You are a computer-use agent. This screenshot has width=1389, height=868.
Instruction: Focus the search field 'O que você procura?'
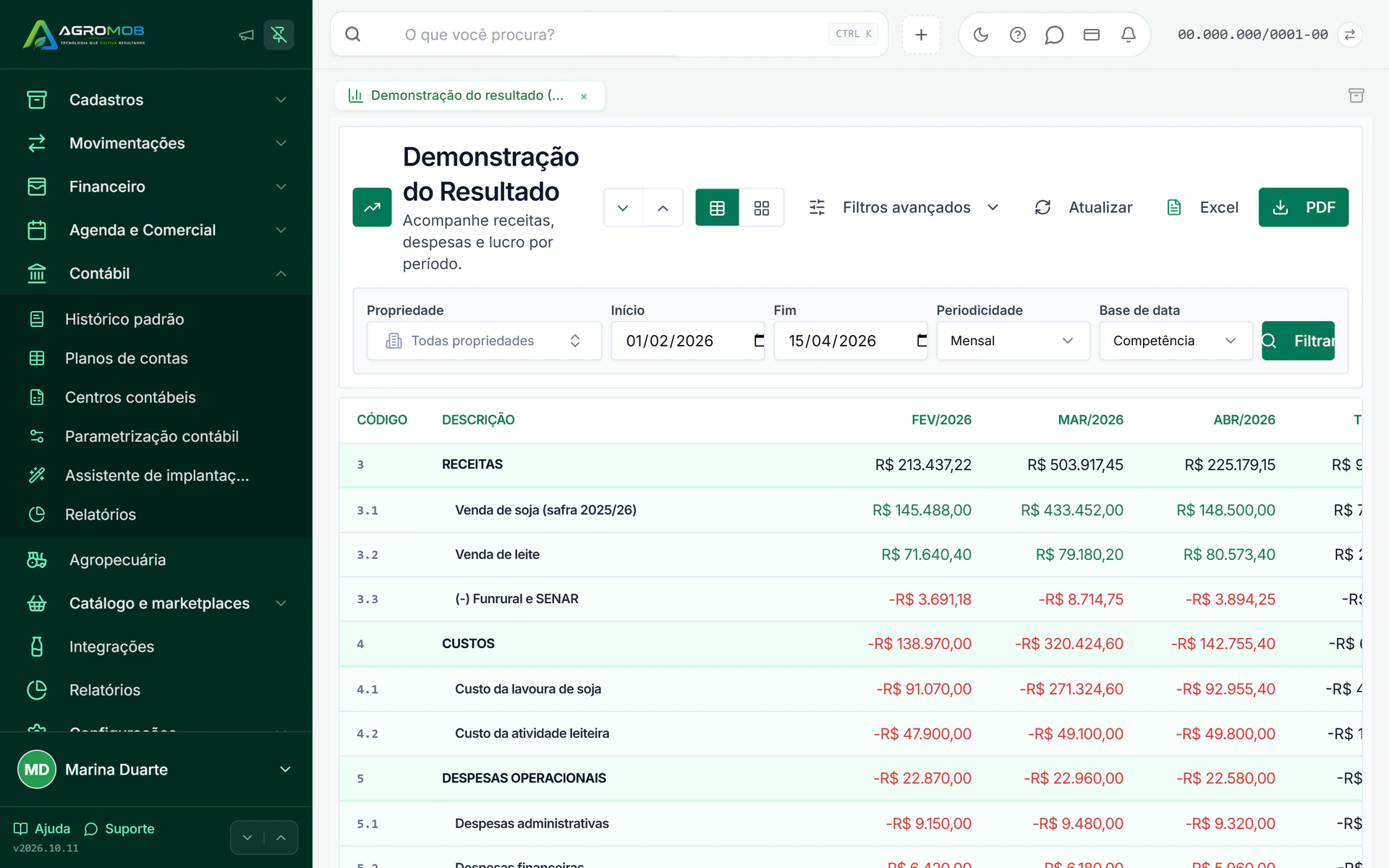pyautogui.click(x=609, y=35)
